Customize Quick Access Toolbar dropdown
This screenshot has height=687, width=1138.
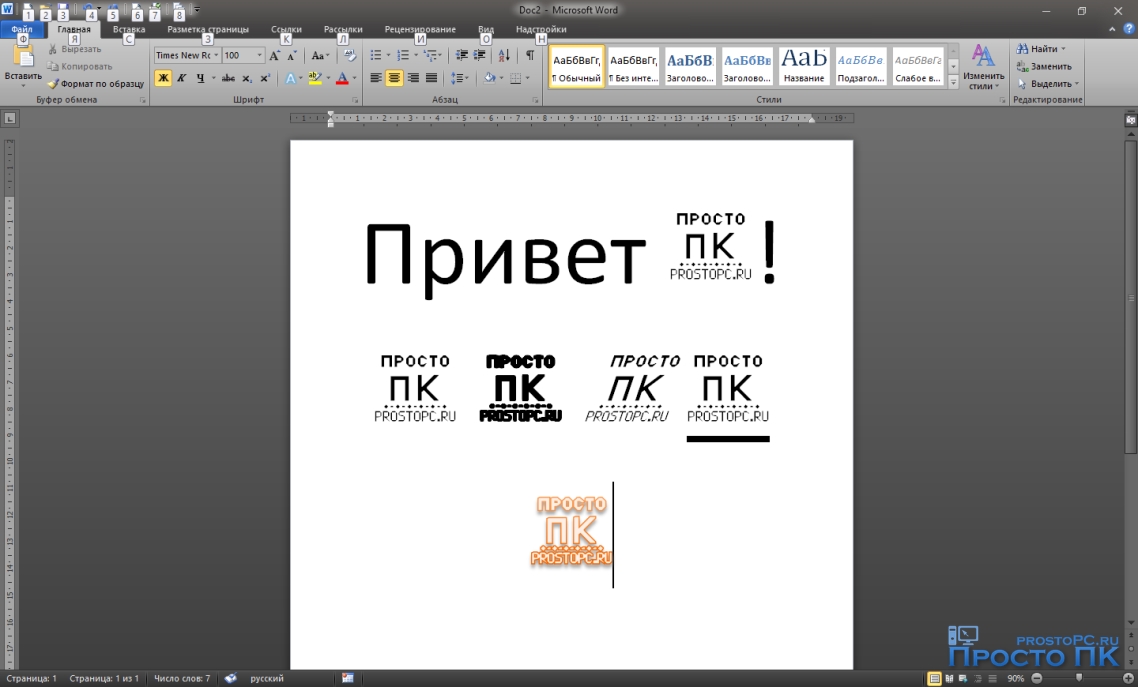coord(197,10)
